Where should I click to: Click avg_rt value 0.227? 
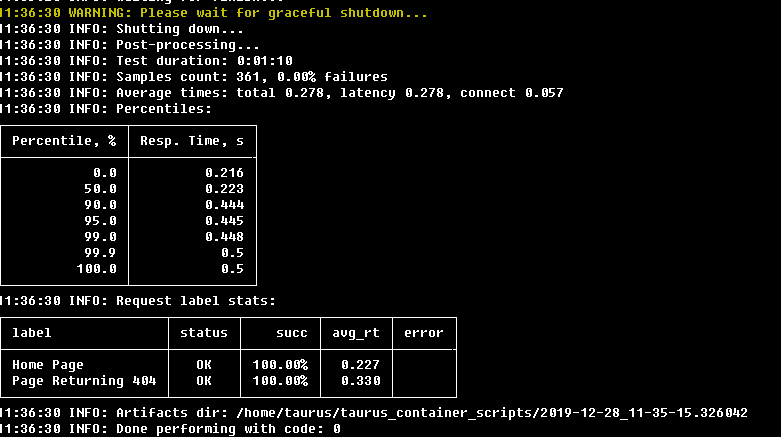(361, 365)
